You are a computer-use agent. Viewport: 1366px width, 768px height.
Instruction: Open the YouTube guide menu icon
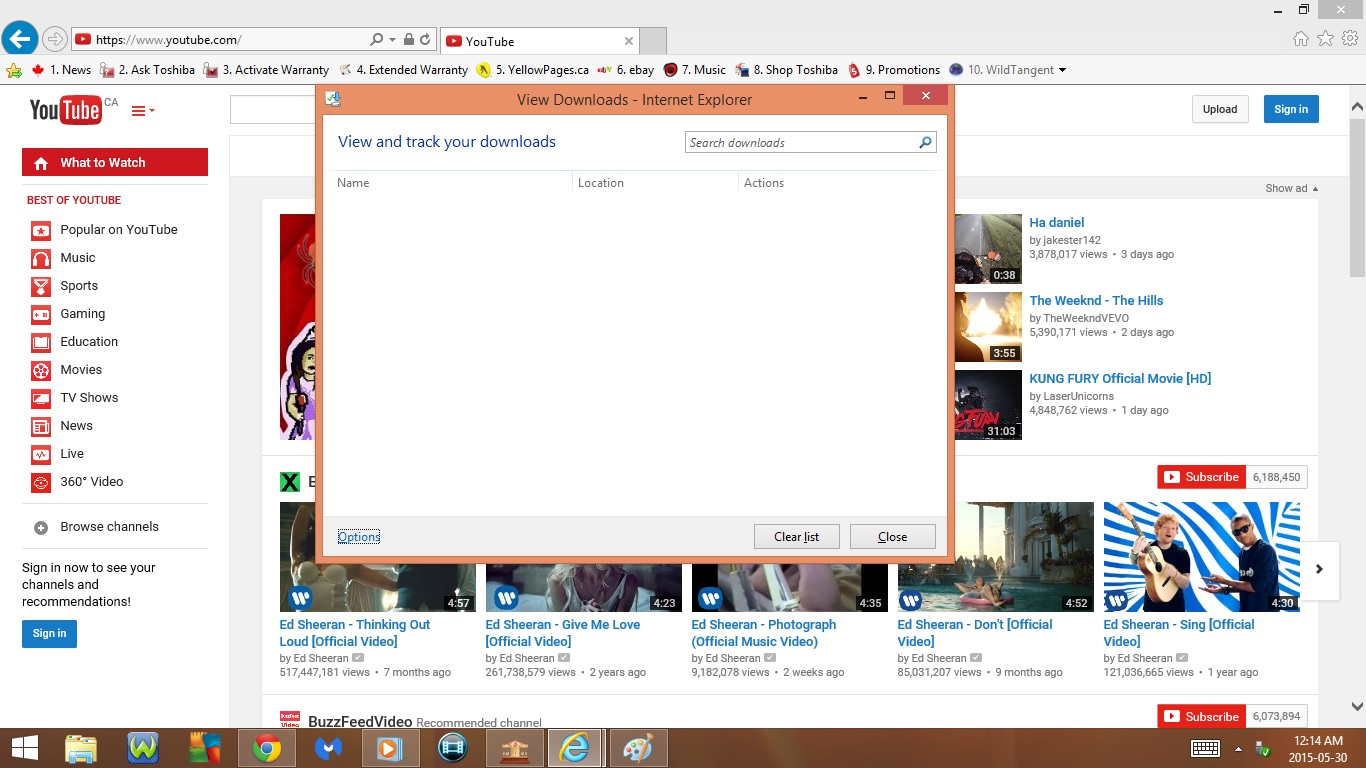click(142, 110)
